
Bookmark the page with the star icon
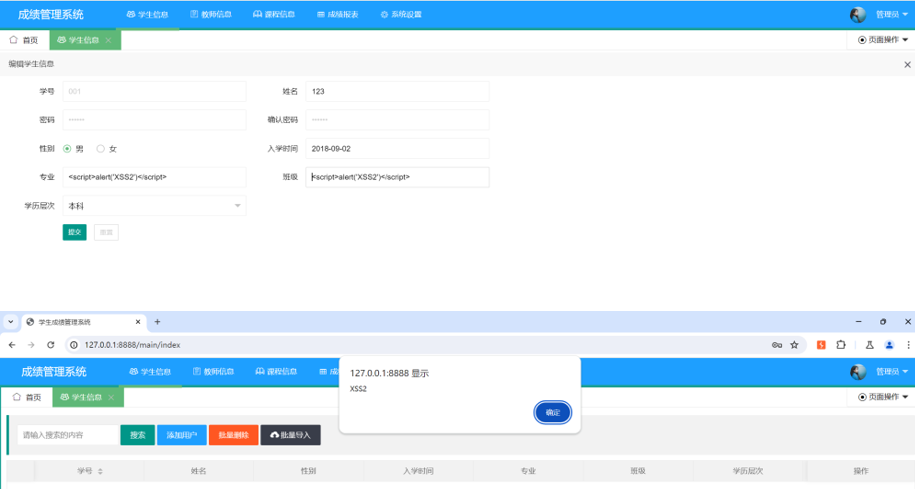794,345
